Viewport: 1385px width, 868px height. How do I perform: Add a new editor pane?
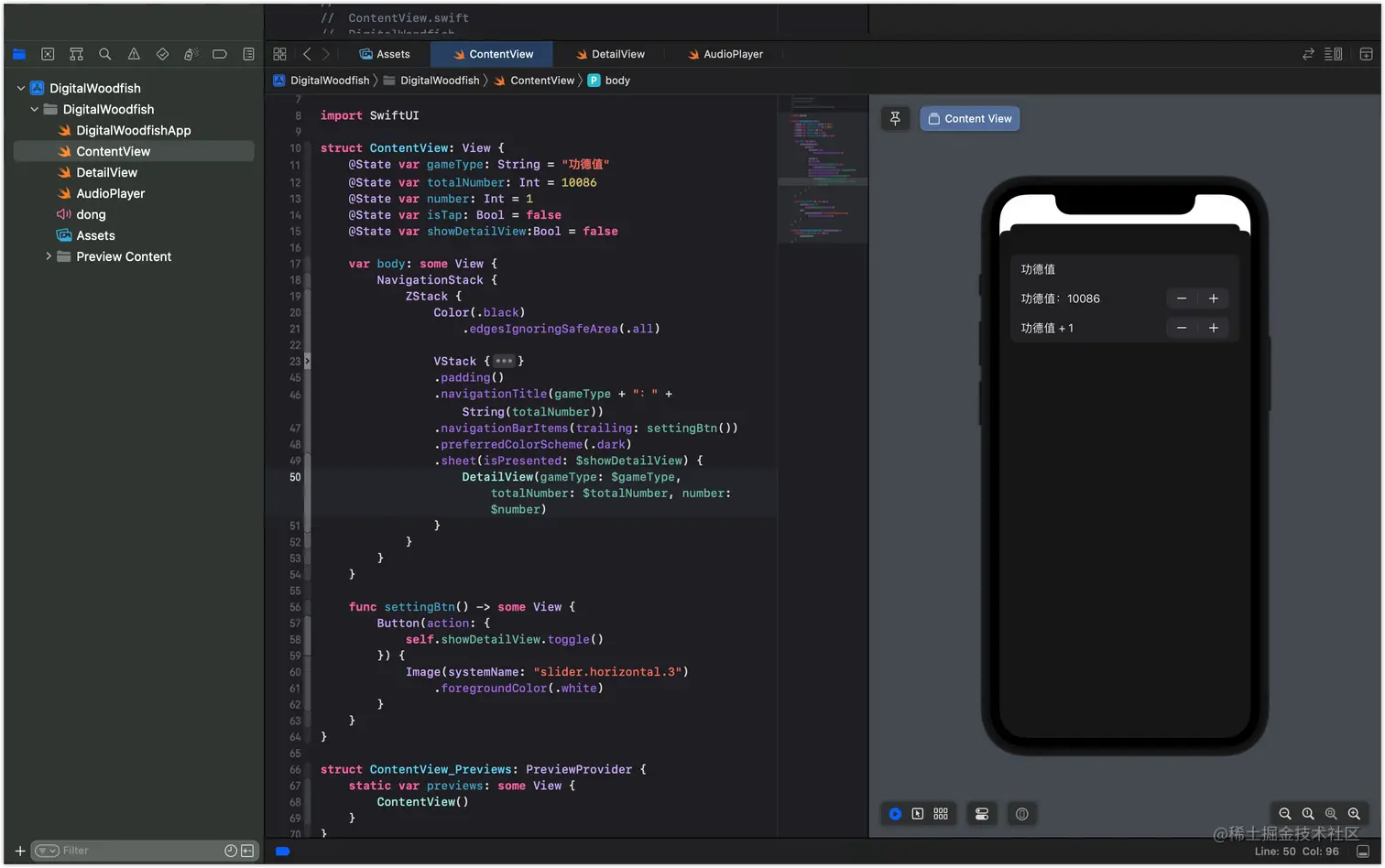[1366, 54]
